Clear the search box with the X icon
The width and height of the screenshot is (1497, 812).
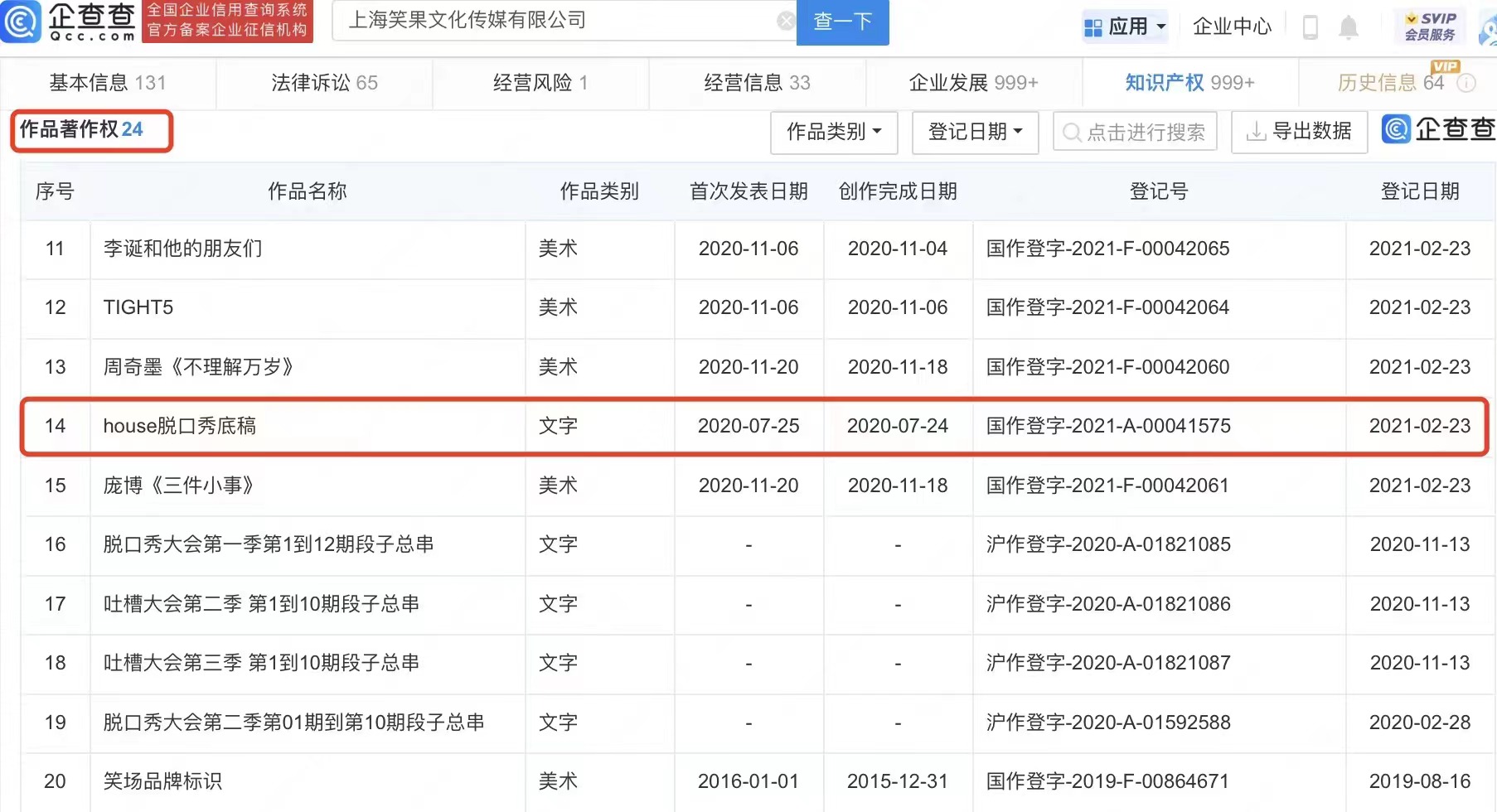click(x=786, y=22)
